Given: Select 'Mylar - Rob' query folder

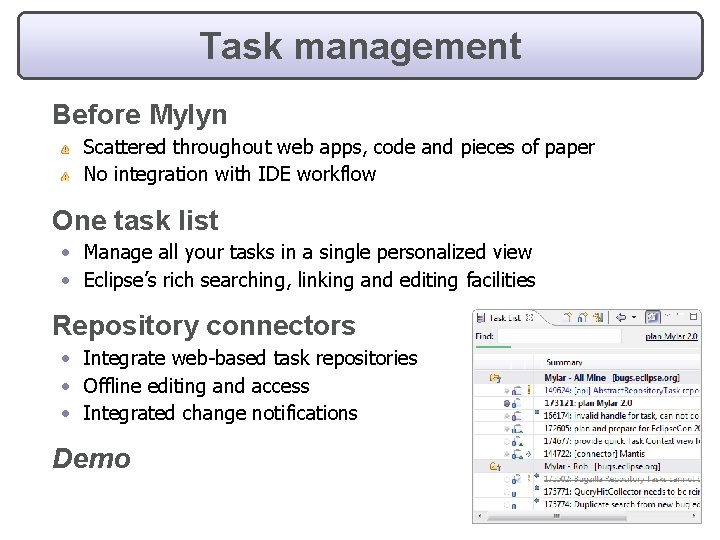Looking at the screenshot, I should coord(602,466).
